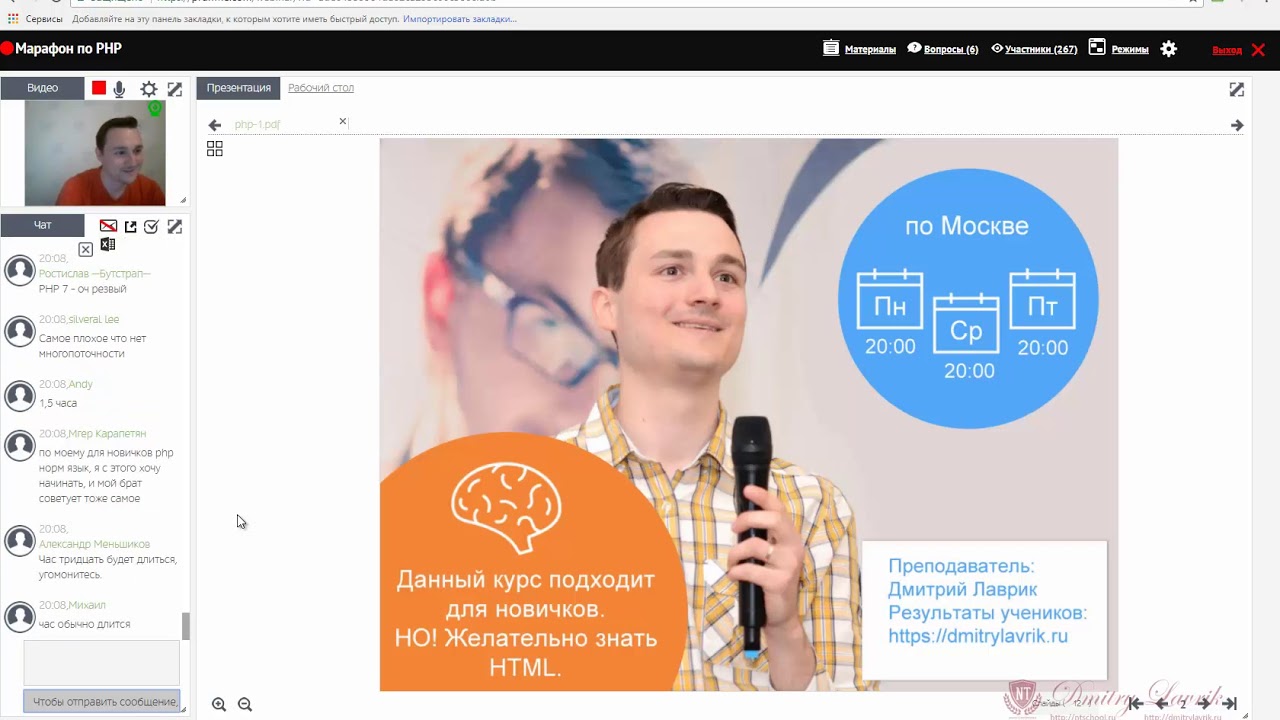This screenshot has height=720, width=1280.
Task: Click message '1,5 часа' in chat
Action: (x=58, y=403)
